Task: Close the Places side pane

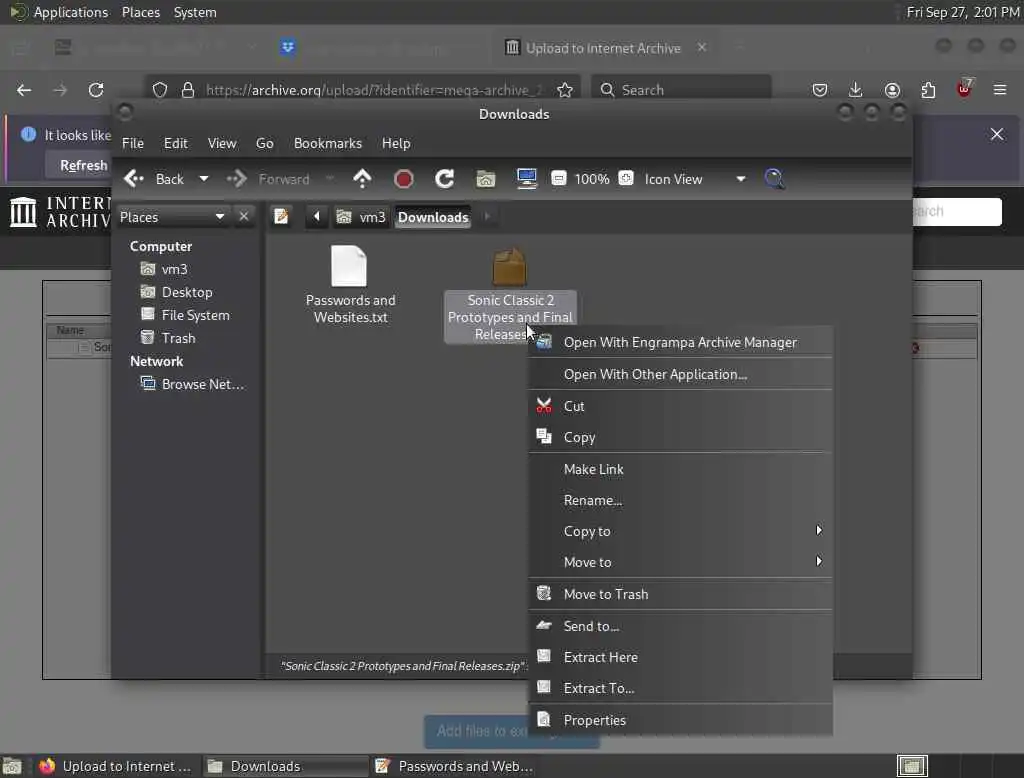Action: point(244,216)
